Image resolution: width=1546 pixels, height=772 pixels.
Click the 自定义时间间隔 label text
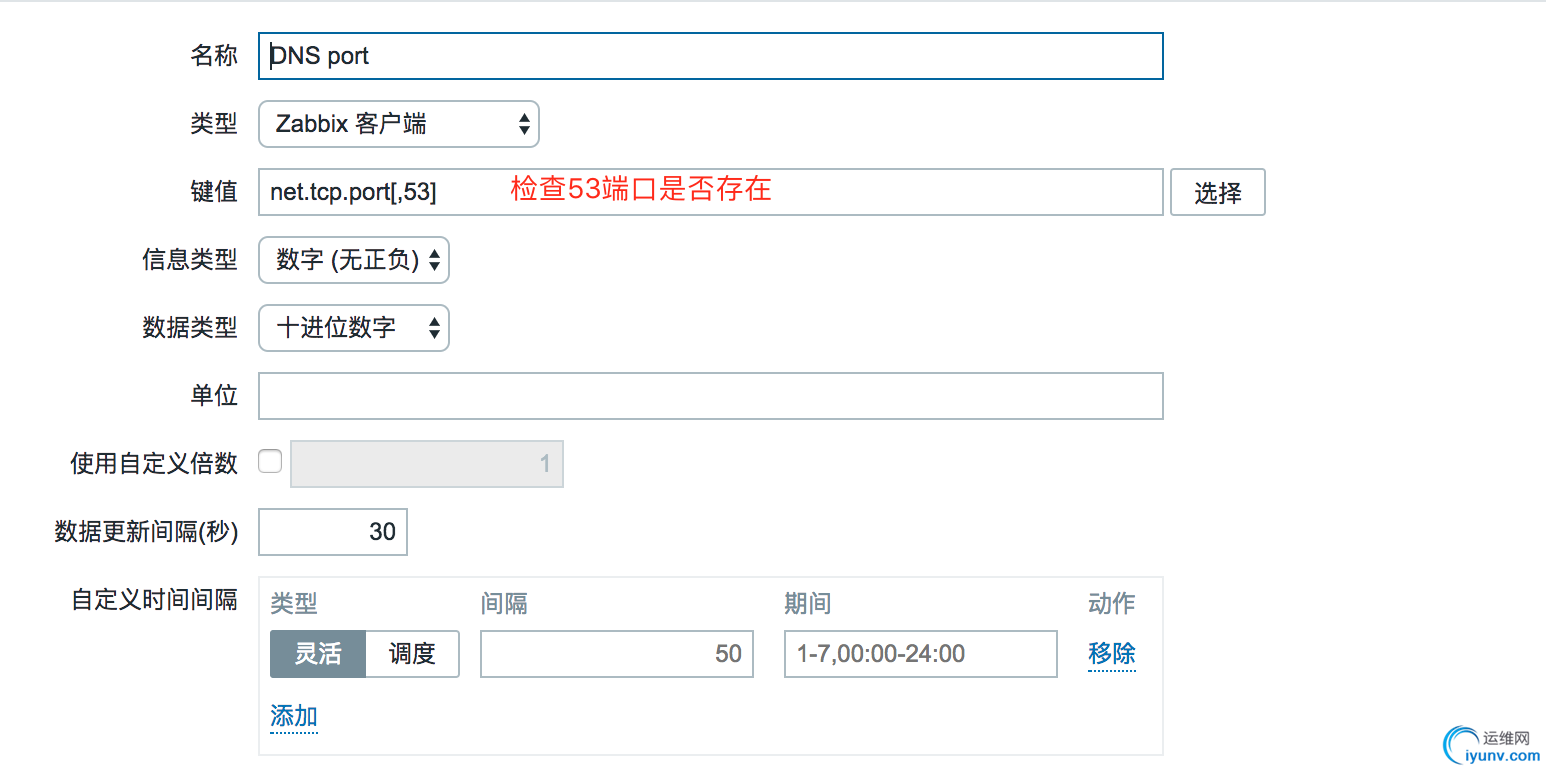pos(154,599)
